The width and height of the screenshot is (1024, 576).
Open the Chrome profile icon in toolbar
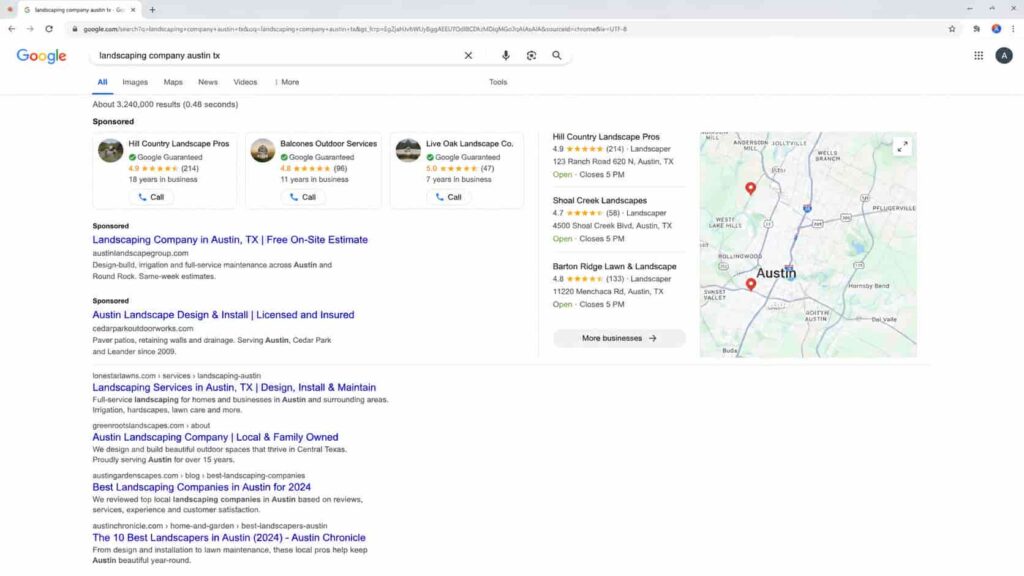pos(996,29)
